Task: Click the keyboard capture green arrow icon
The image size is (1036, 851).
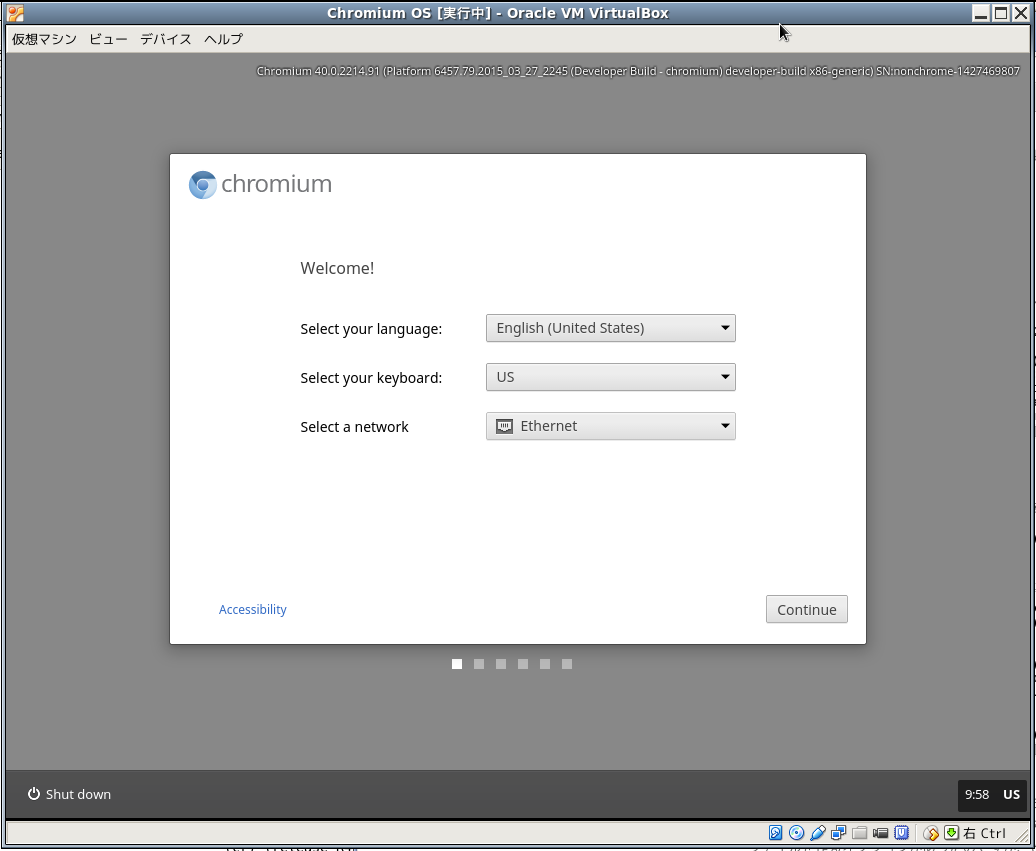Action: (x=951, y=832)
